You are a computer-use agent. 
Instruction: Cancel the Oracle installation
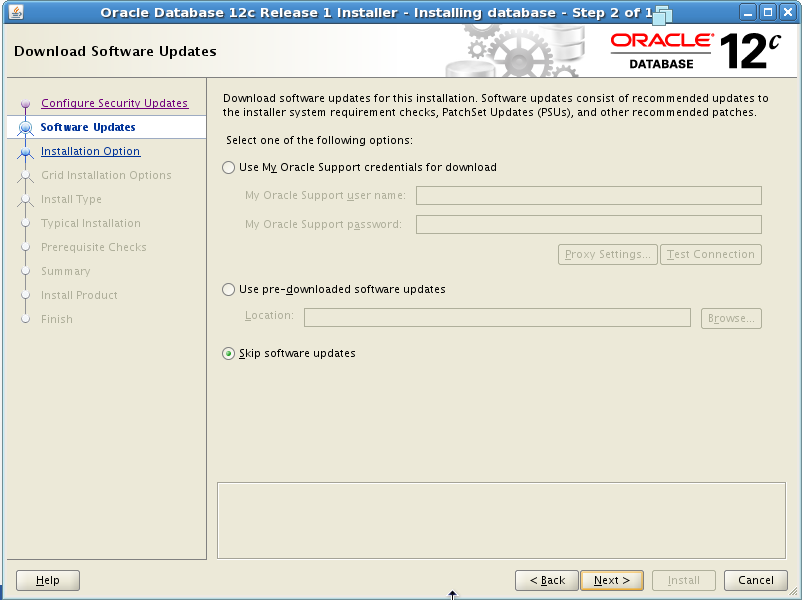click(x=756, y=581)
